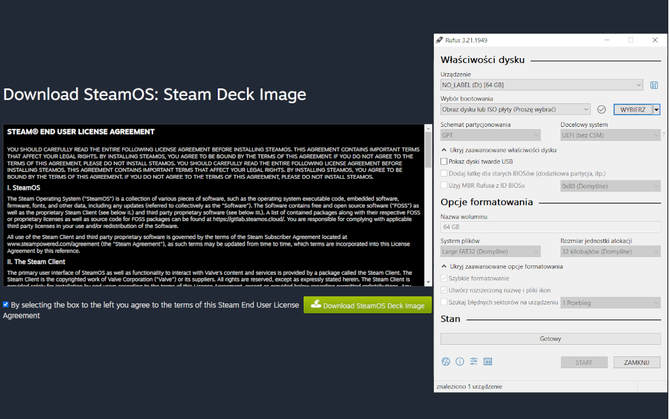Enable Pokaż dyski twarde USB checkbox
Image resolution: width=670 pixels, height=419 pixels.
(444, 161)
